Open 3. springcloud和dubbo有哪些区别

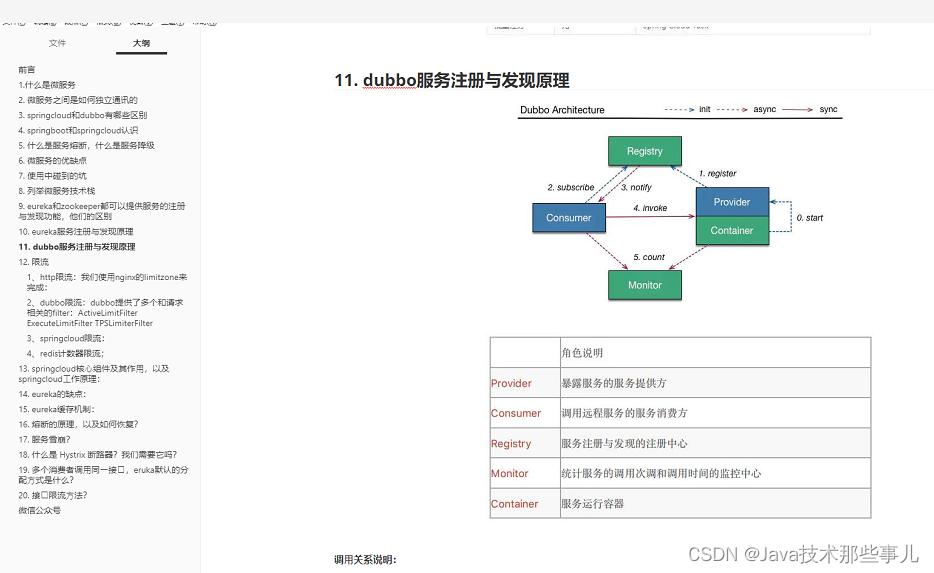[x=83, y=115]
